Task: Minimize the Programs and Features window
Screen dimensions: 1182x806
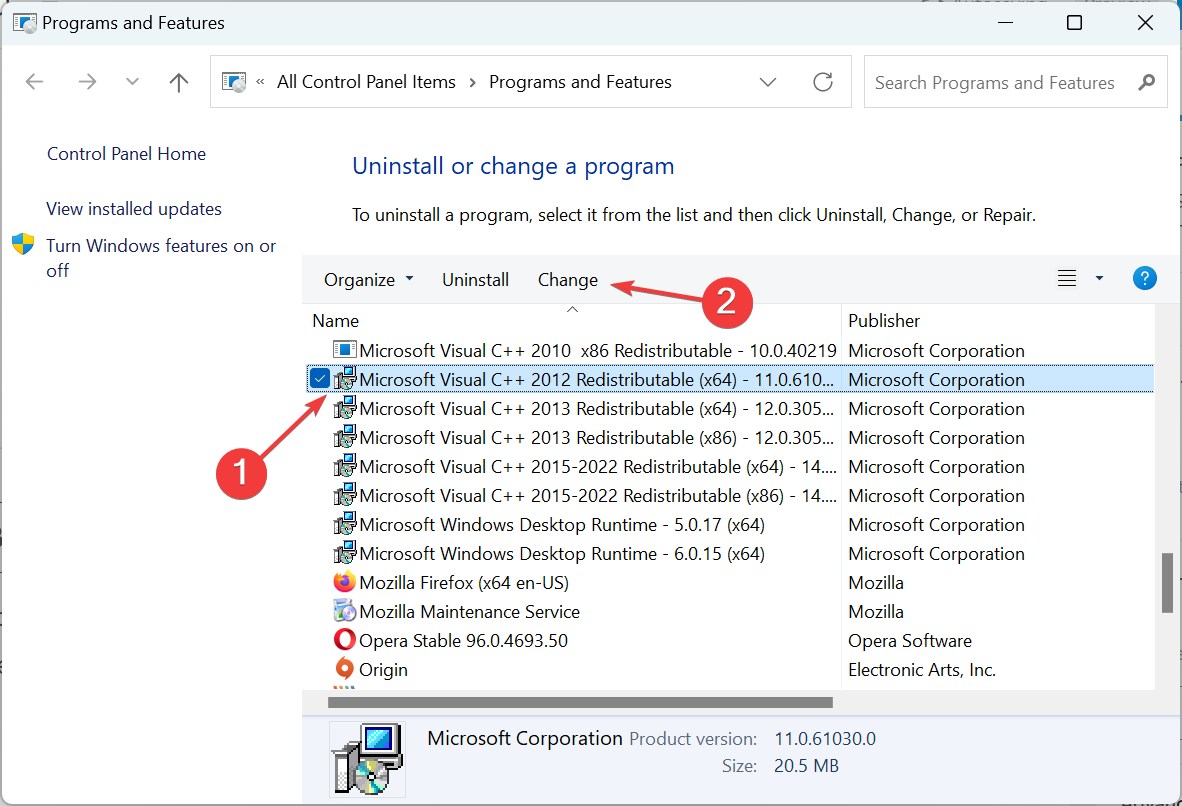Action: pos(1005,23)
